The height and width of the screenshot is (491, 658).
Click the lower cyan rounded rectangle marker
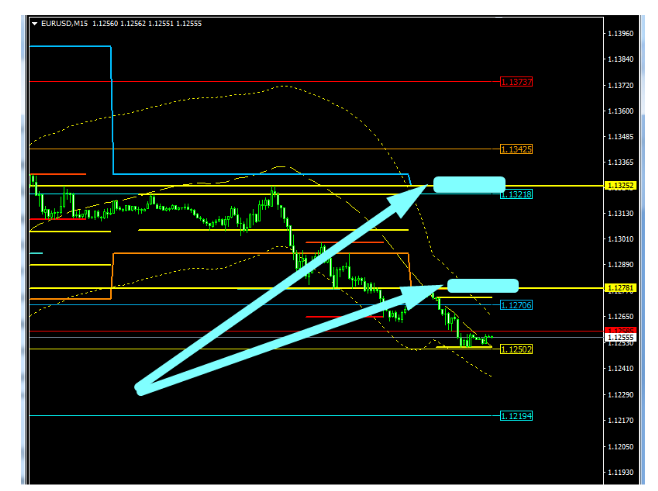482,286
